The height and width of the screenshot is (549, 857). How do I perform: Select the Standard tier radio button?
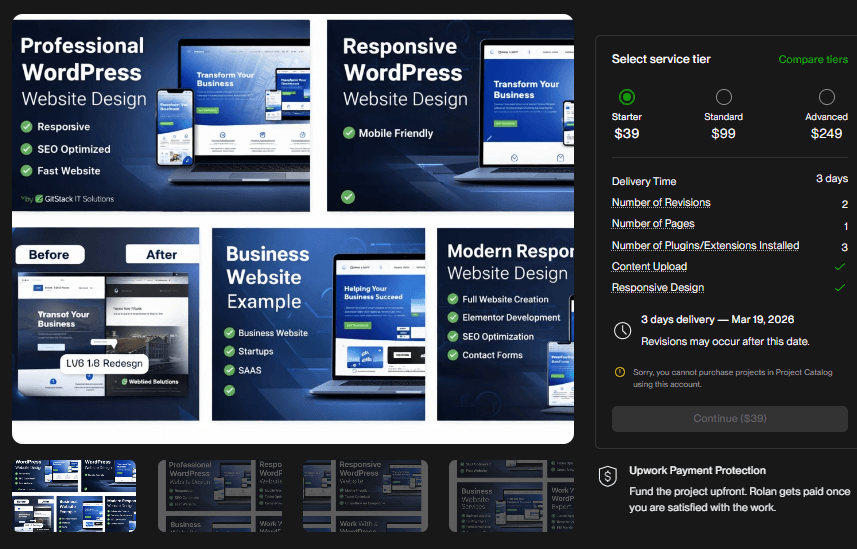click(724, 97)
